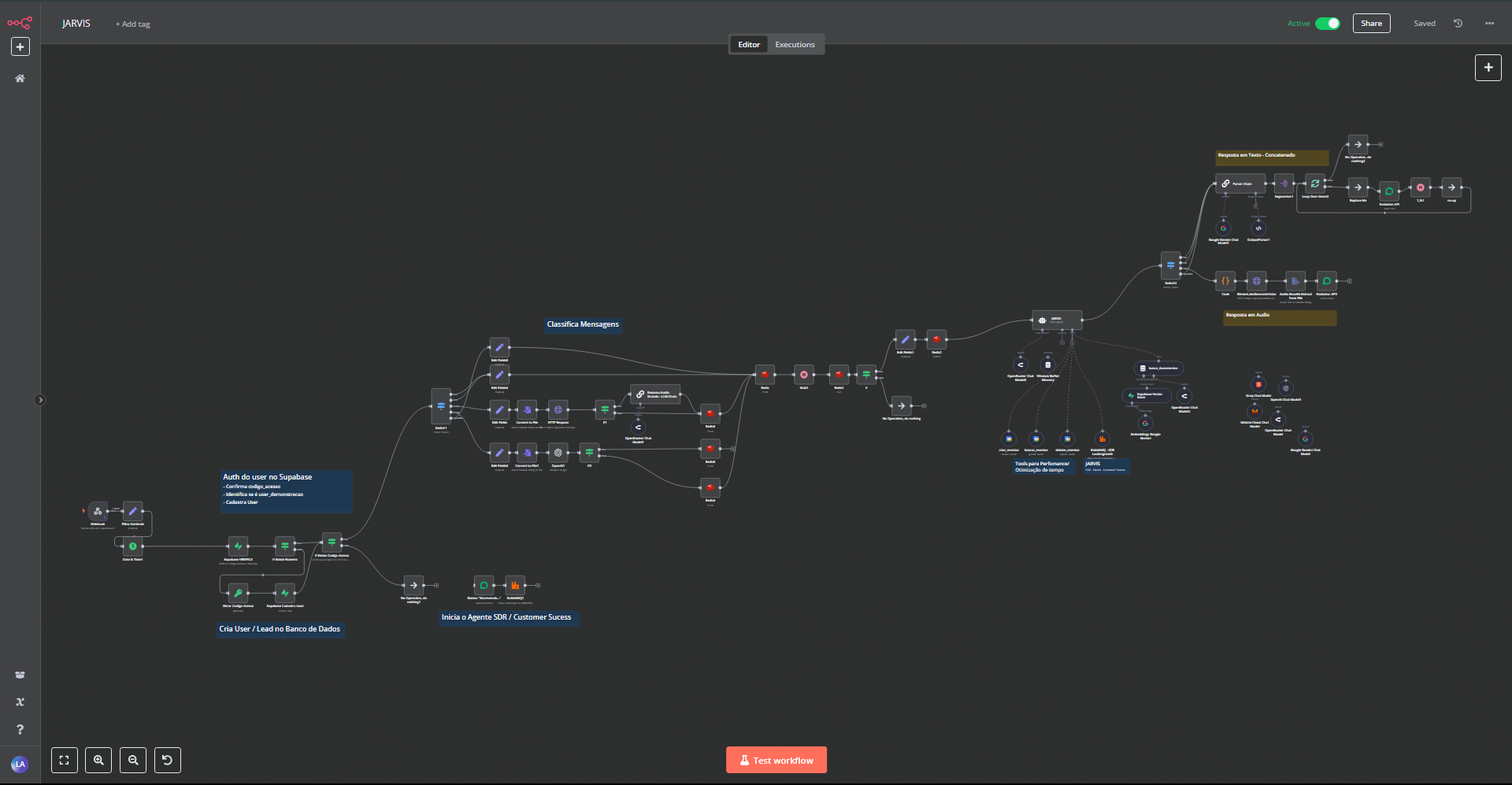Screen dimensions: 1512x785
Task: Select the Editor tab
Action: pyautogui.click(x=749, y=45)
